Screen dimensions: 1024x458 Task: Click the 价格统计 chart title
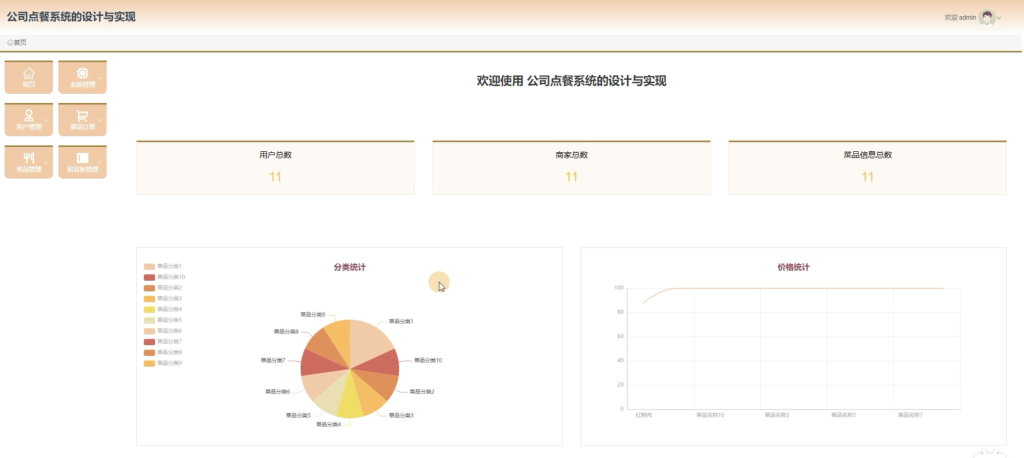[793, 267]
